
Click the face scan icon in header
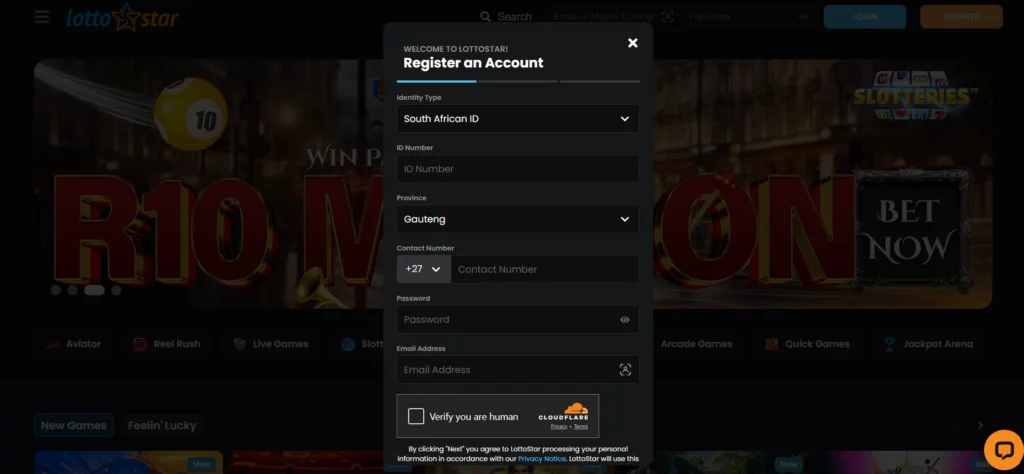[667, 17]
